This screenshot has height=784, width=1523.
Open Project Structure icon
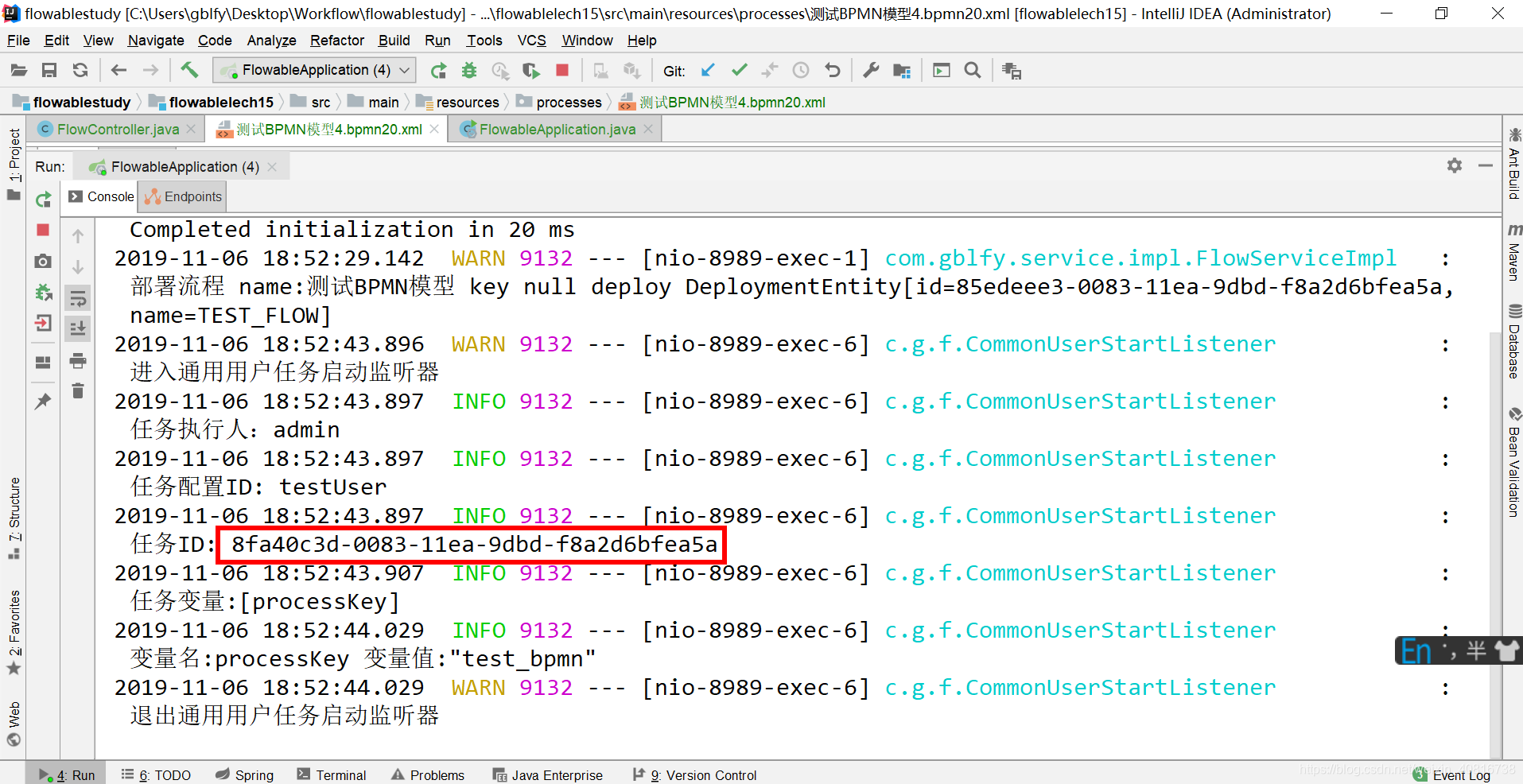coord(902,71)
